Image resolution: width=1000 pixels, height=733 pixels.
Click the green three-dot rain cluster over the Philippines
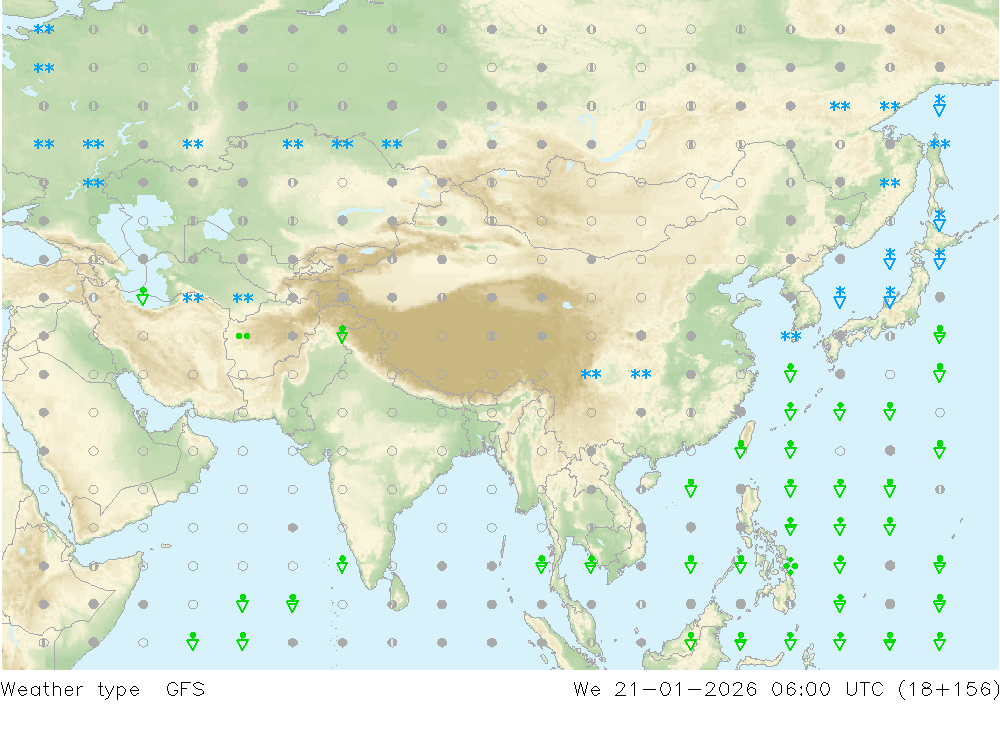[791, 566]
